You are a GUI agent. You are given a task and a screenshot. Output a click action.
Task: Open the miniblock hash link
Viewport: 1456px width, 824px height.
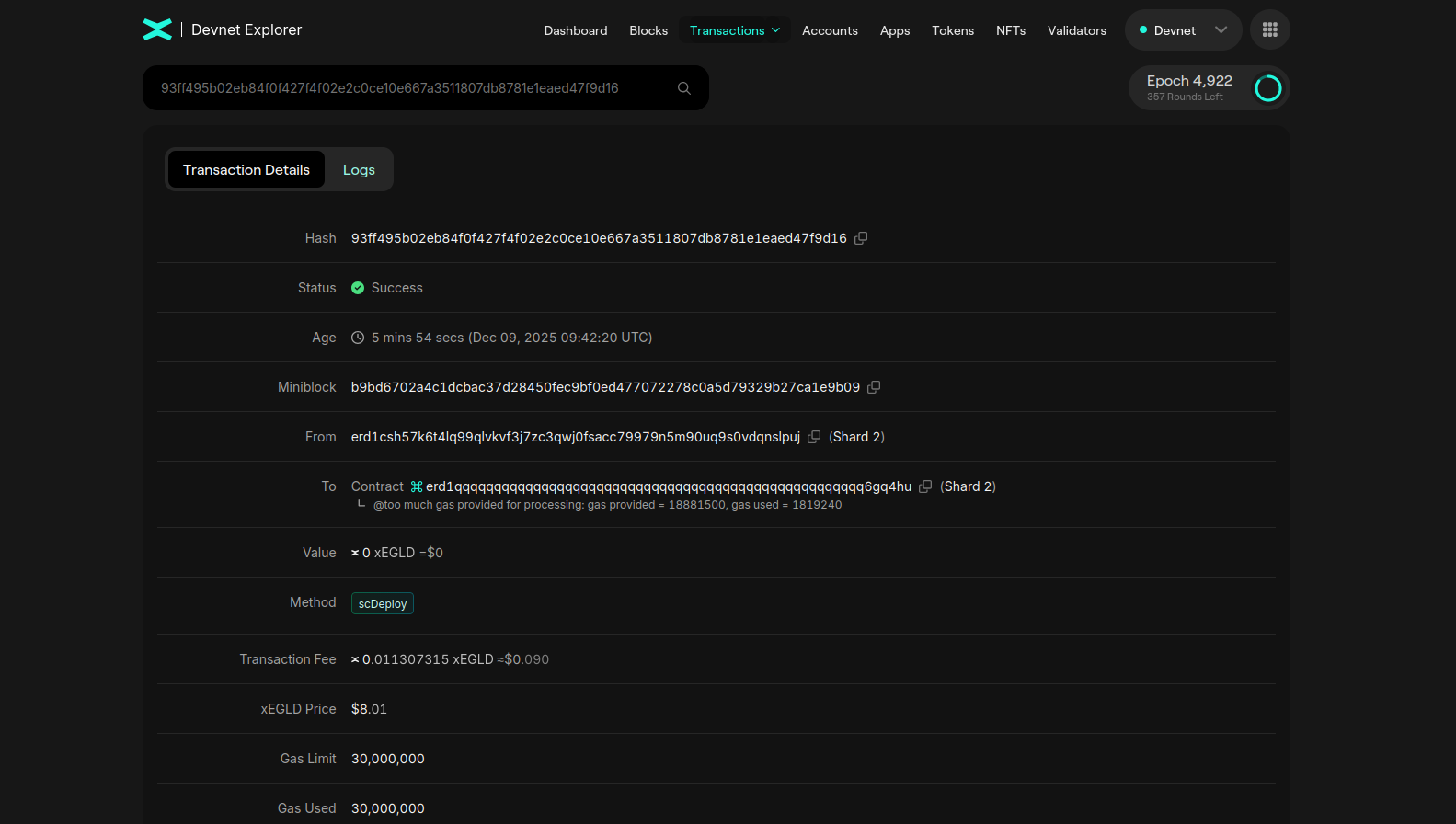click(x=605, y=387)
